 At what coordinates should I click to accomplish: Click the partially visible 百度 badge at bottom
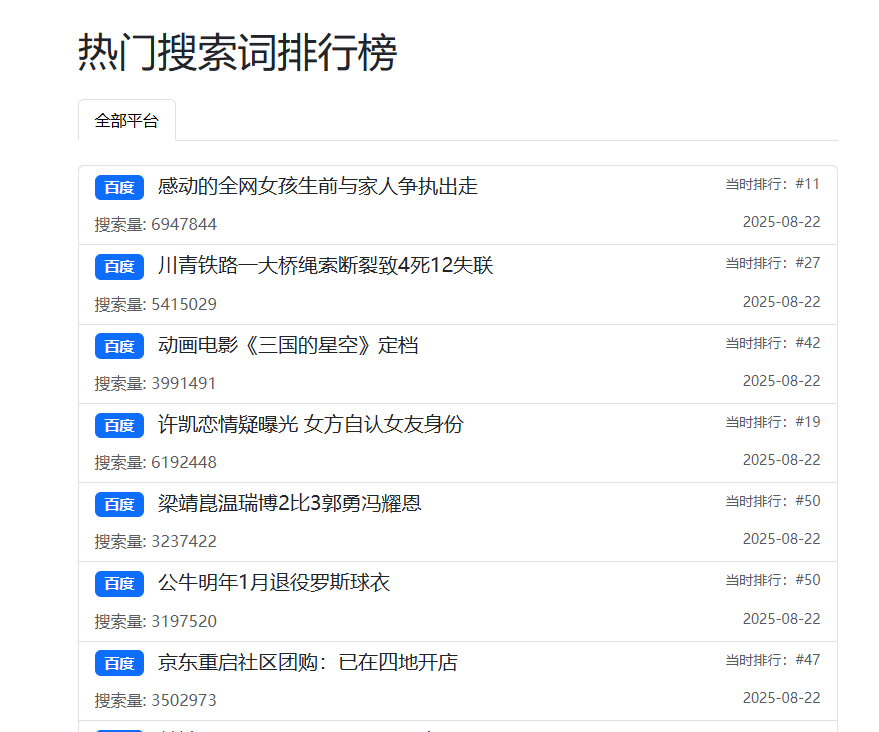coord(118,728)
